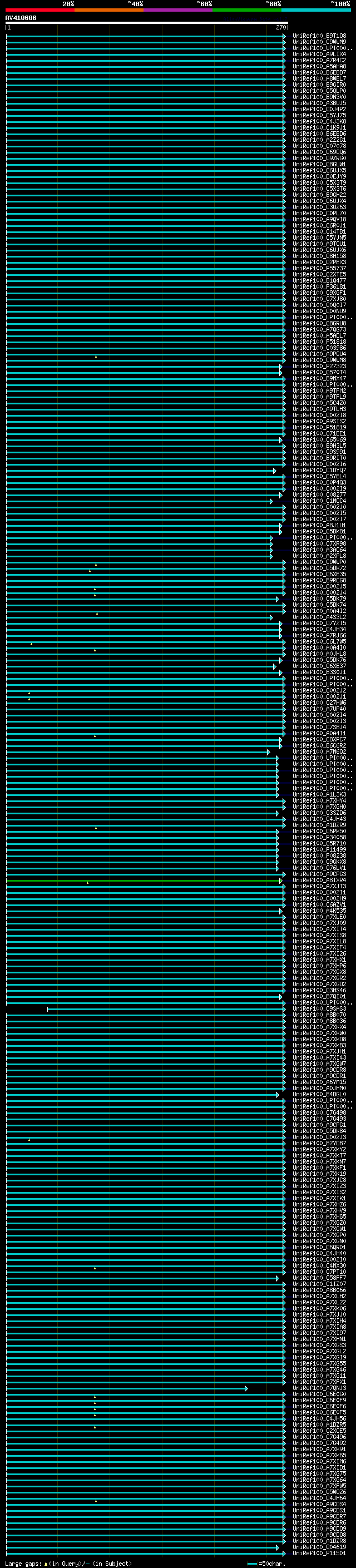The height and width of the screenshot is (1568, 356).
Task: Select UniRef100_O65069 label
Action: (x=319, y=439)
